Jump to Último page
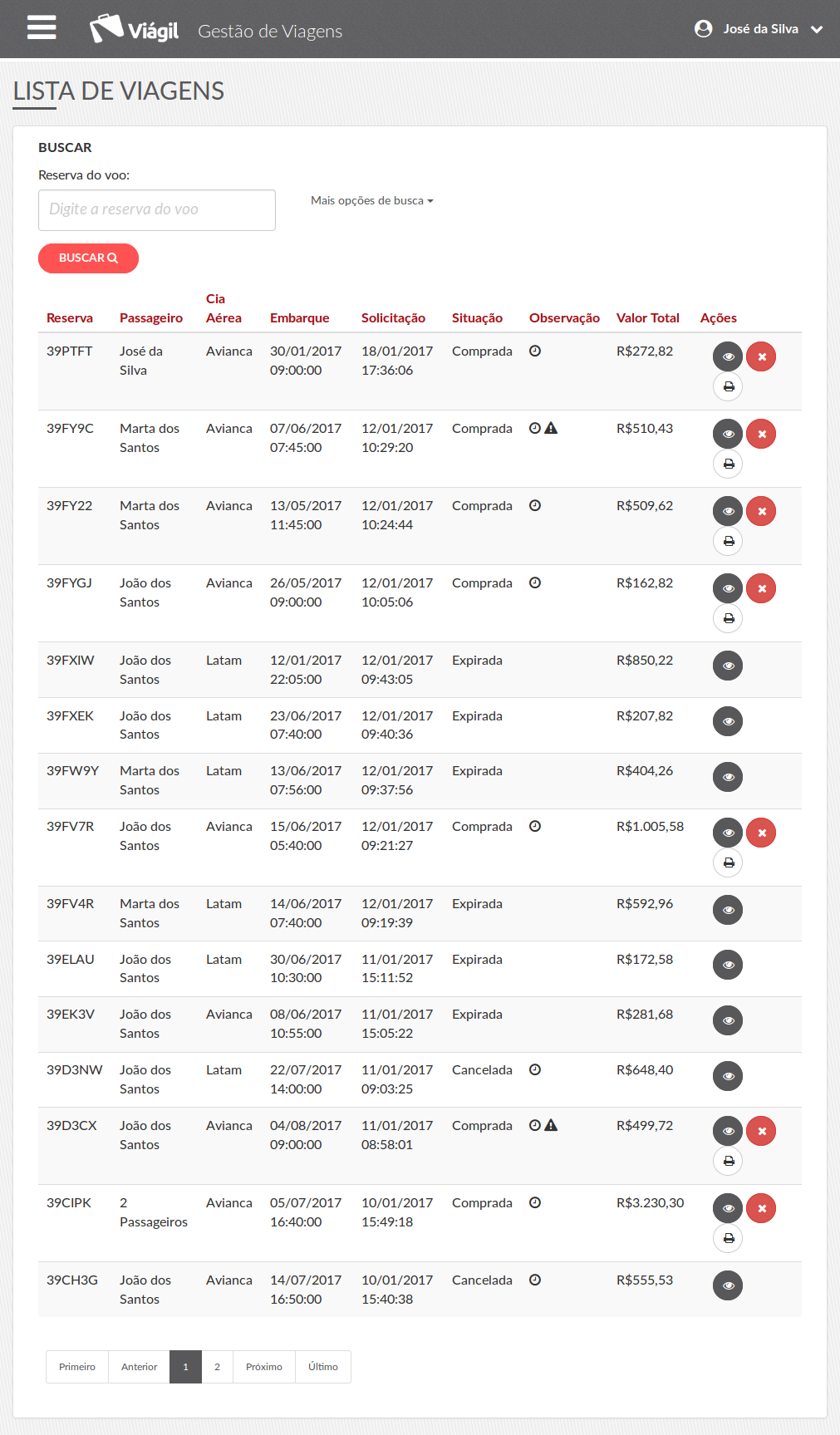Screen dimensions: 840x1435 (x=322, y=1367)
